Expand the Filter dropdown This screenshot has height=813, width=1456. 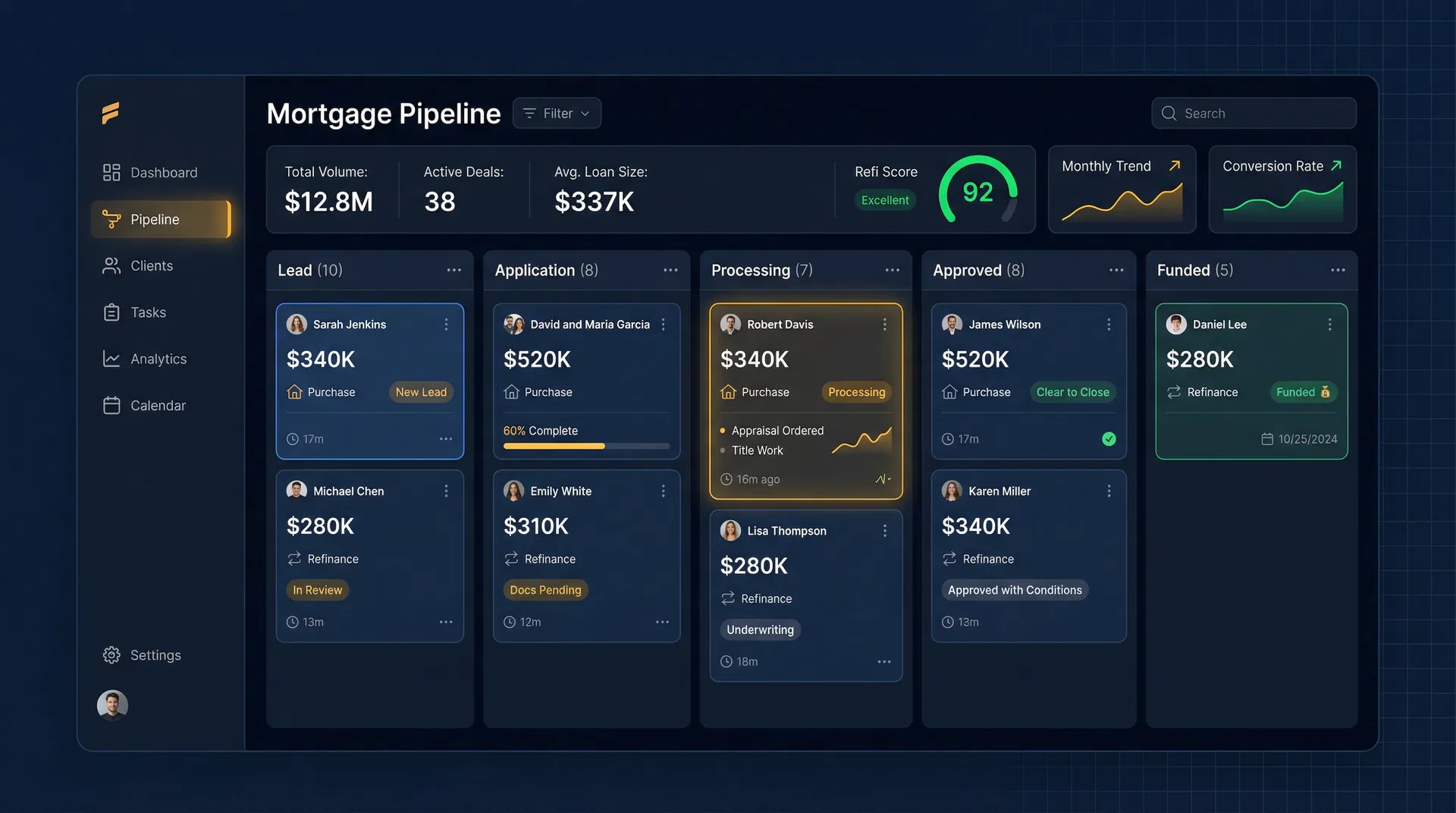557,113
